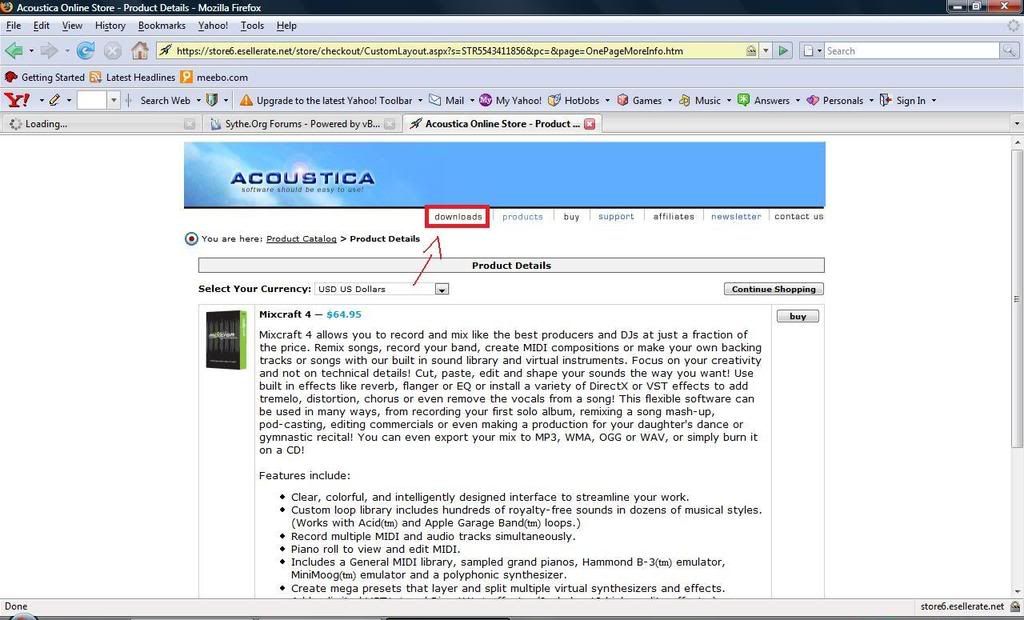Open the address bar URL history dropdown
The height and width of the screenshot is (620, 1024).
pyautogui.click(x=766, y=50)
